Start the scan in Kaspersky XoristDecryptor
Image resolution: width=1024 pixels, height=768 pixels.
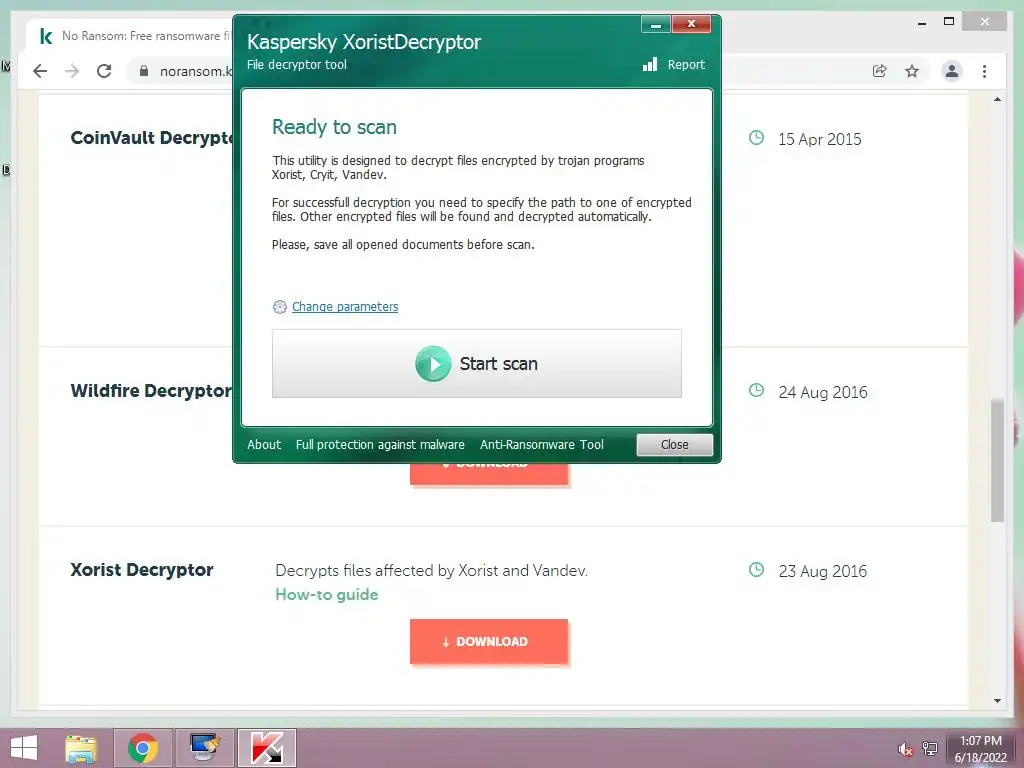click(x=477, y=364)
